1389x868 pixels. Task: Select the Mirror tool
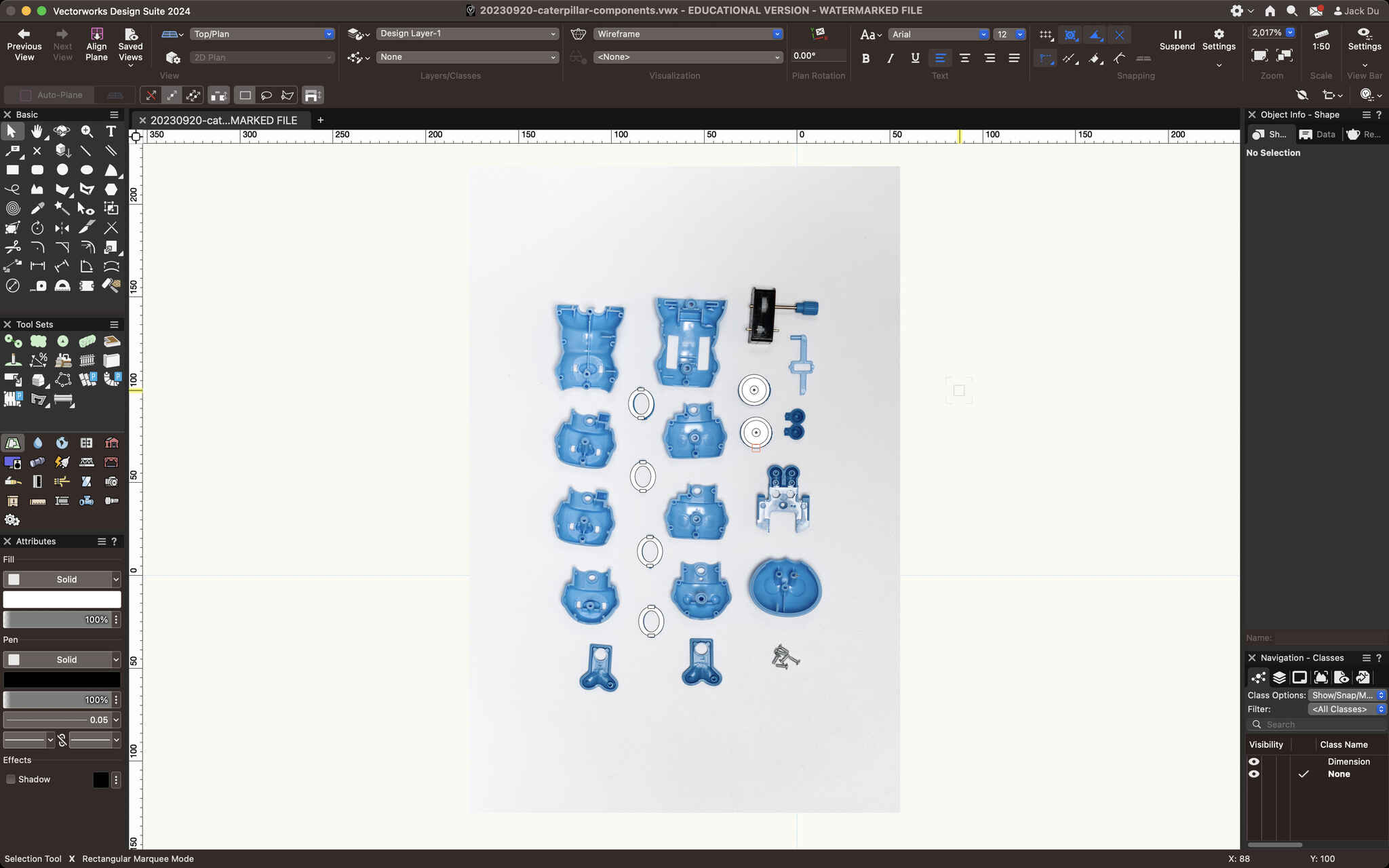click(x=62, y=228)
